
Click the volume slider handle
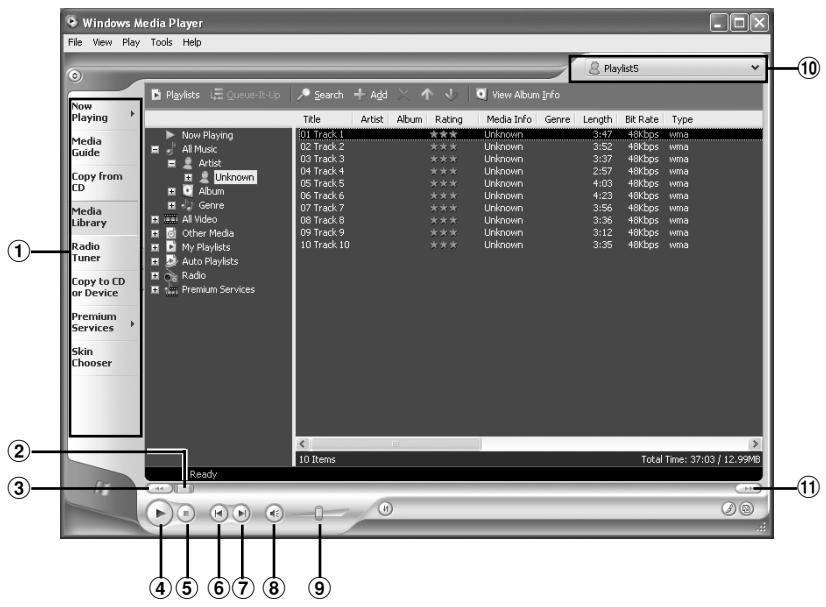(319, 513)
